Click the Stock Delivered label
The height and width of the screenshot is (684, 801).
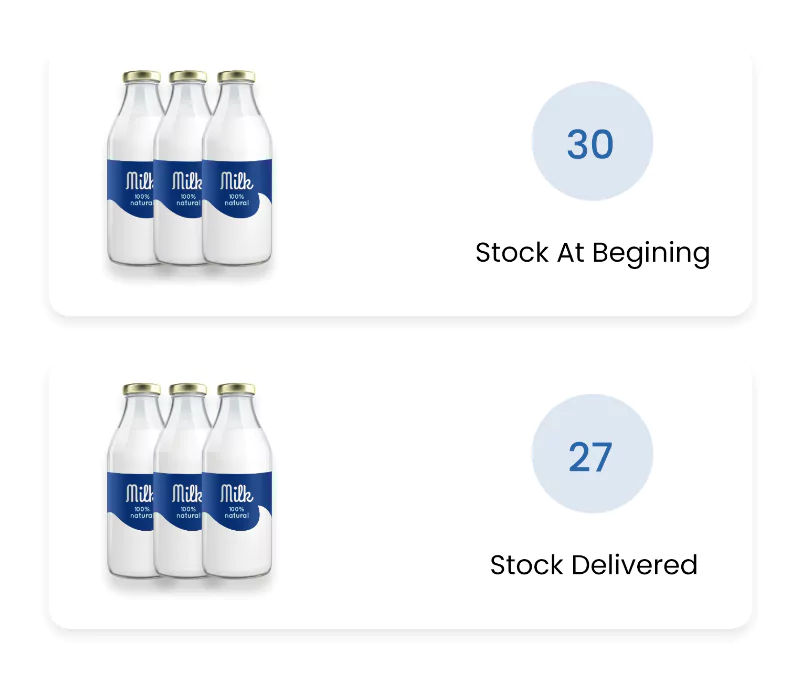[594, 565]
